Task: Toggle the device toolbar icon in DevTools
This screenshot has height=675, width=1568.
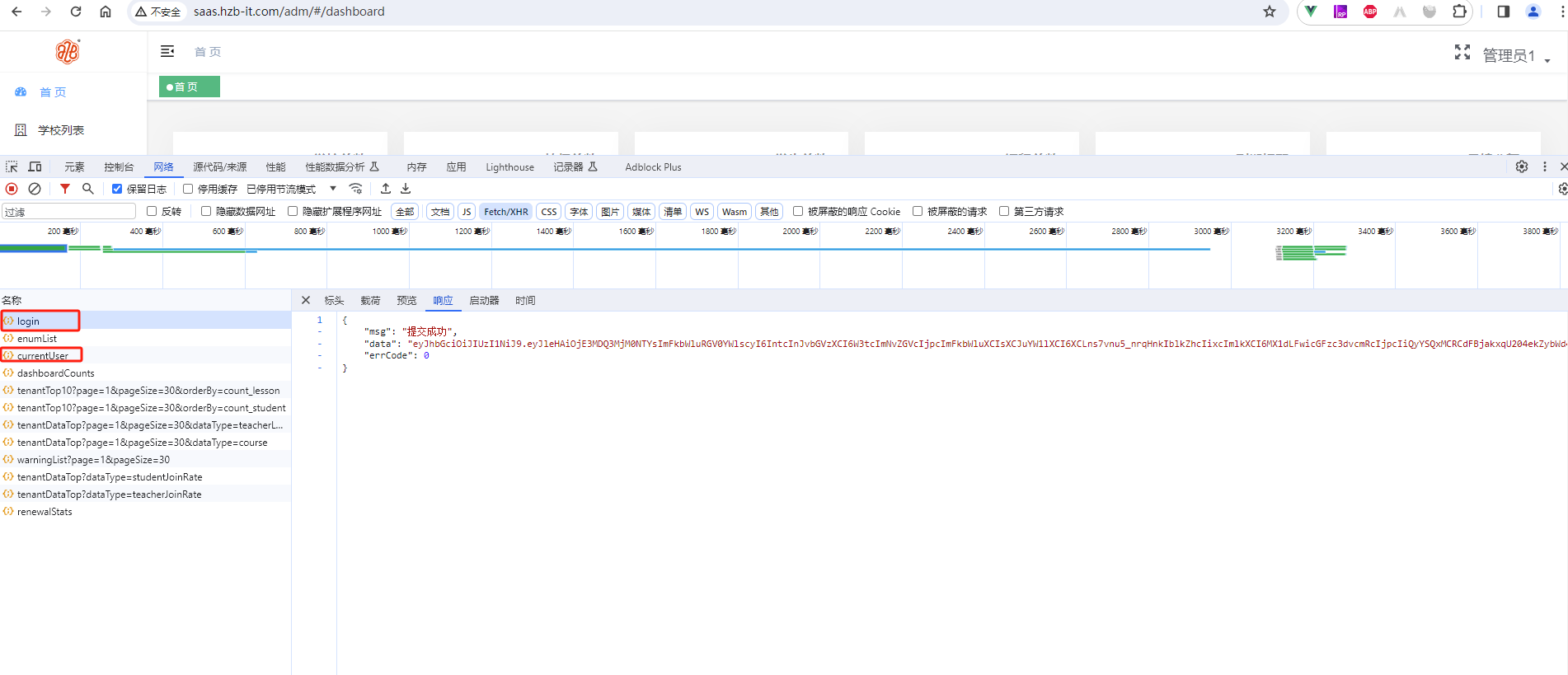Action: [x=35, y=166]
